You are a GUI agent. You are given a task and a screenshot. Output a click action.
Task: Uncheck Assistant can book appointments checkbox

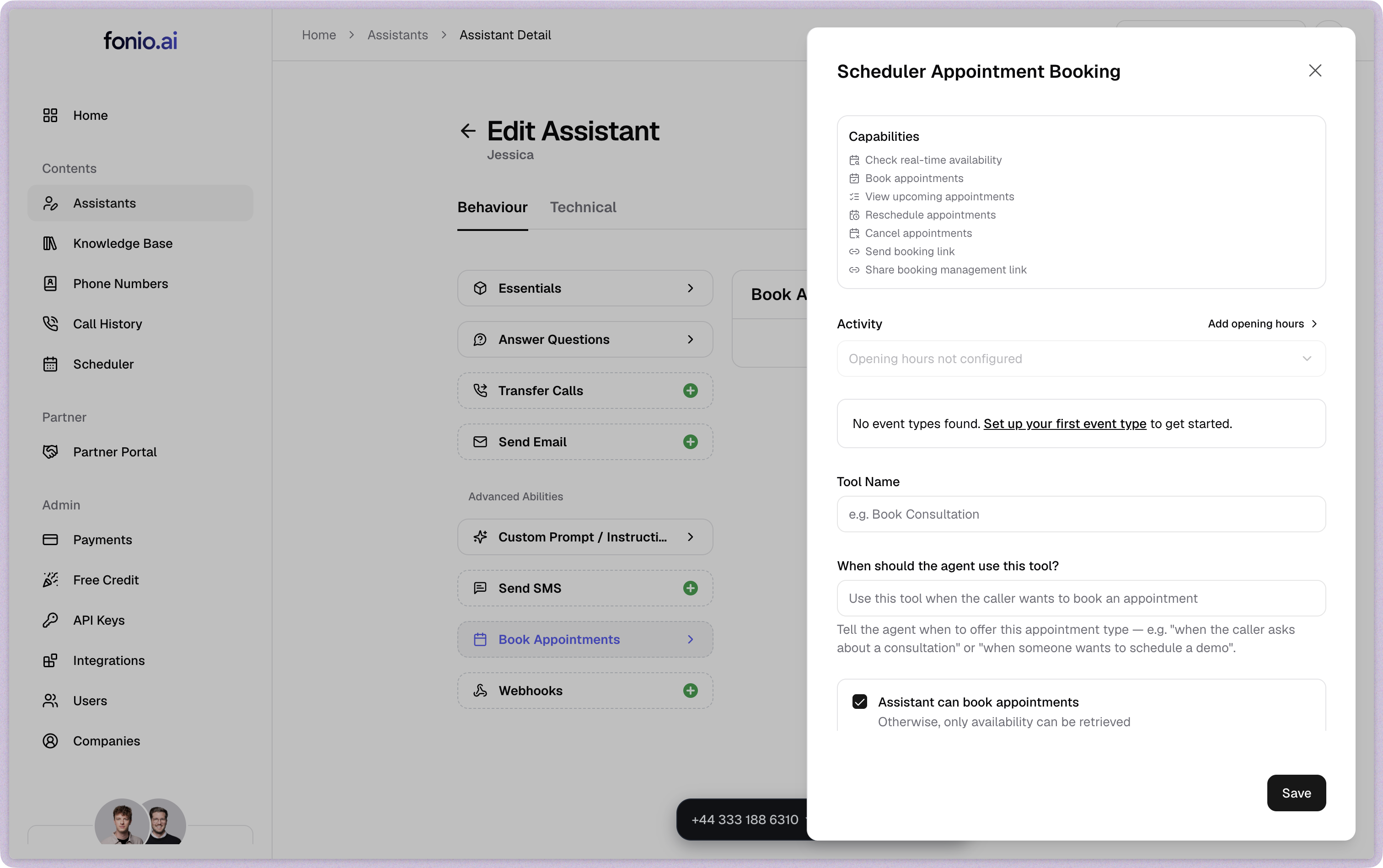(859, 702)
